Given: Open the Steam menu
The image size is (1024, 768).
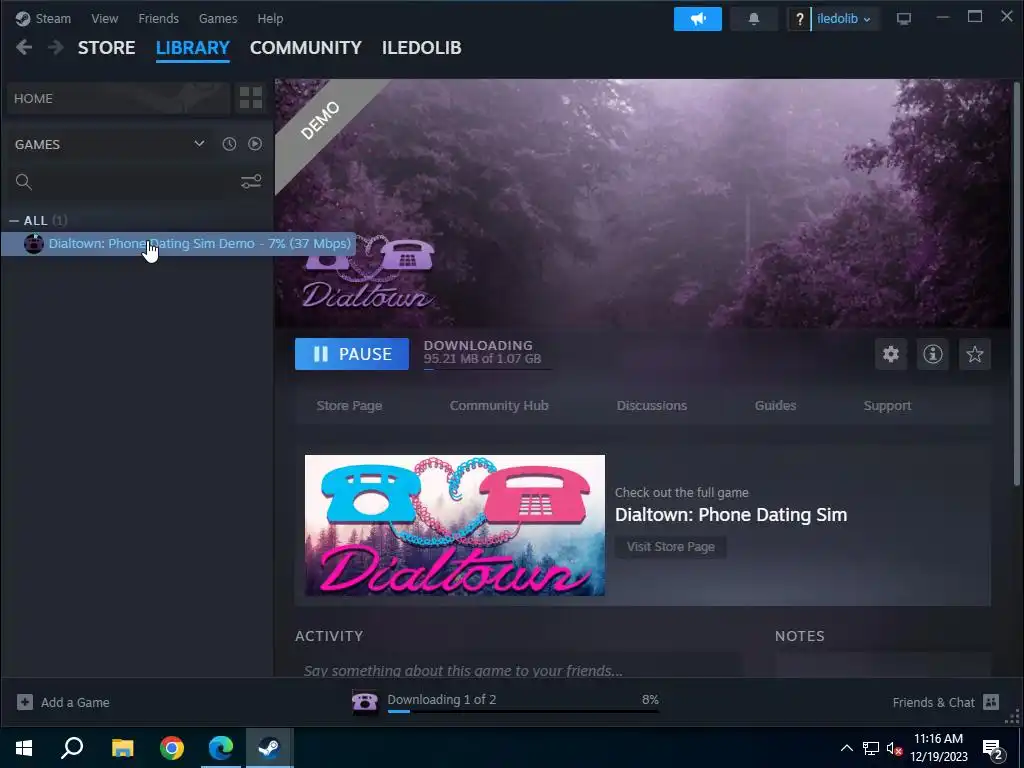Looking at the screenshot, I should click(x=53, y=18).
